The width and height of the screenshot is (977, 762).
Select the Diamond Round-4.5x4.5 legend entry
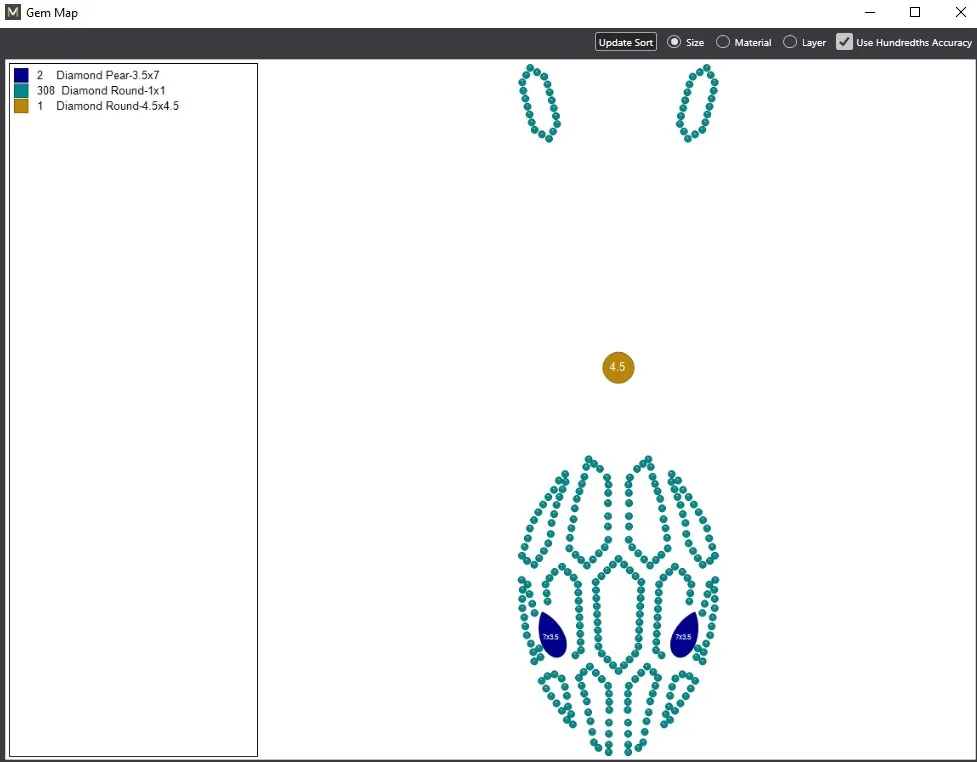[x=117, y=106]
